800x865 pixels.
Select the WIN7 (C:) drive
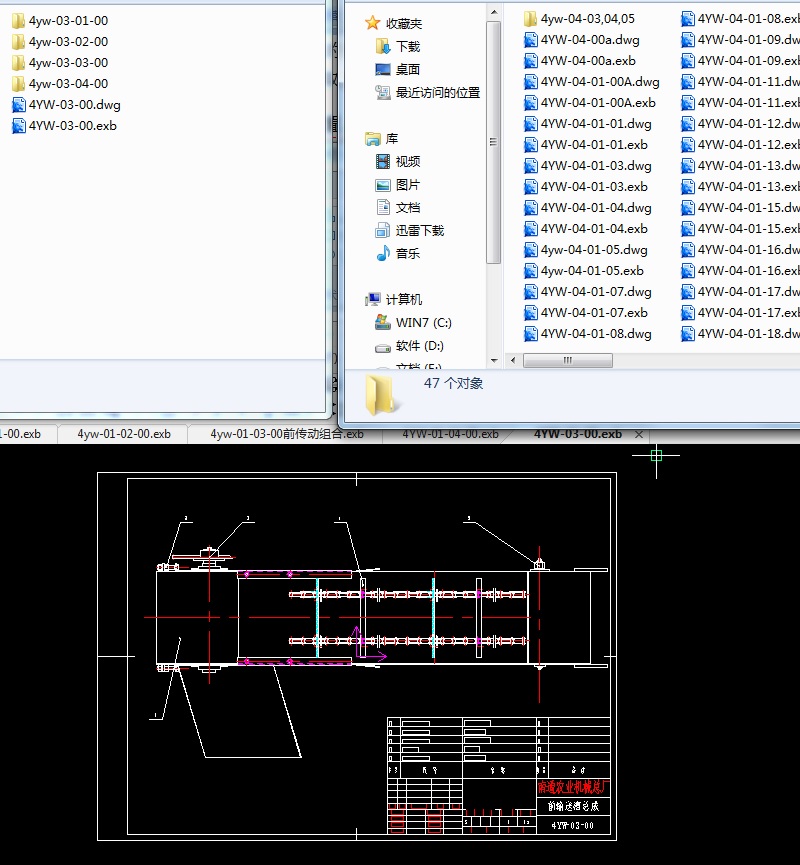(423, 322)
